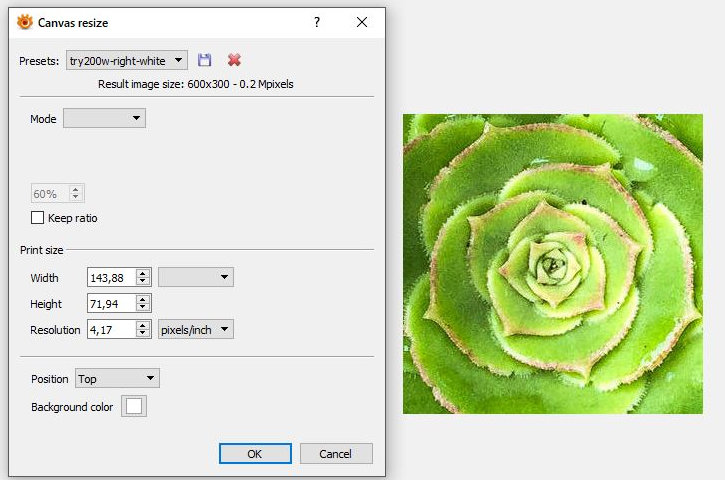Decrease the Height value using down arrow
The image size is (725, 480).
tap(143, 308)
